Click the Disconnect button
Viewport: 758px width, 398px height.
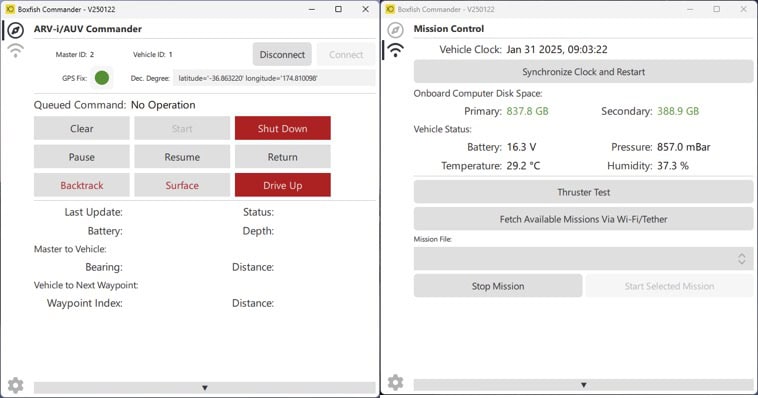tap(282, 55)
